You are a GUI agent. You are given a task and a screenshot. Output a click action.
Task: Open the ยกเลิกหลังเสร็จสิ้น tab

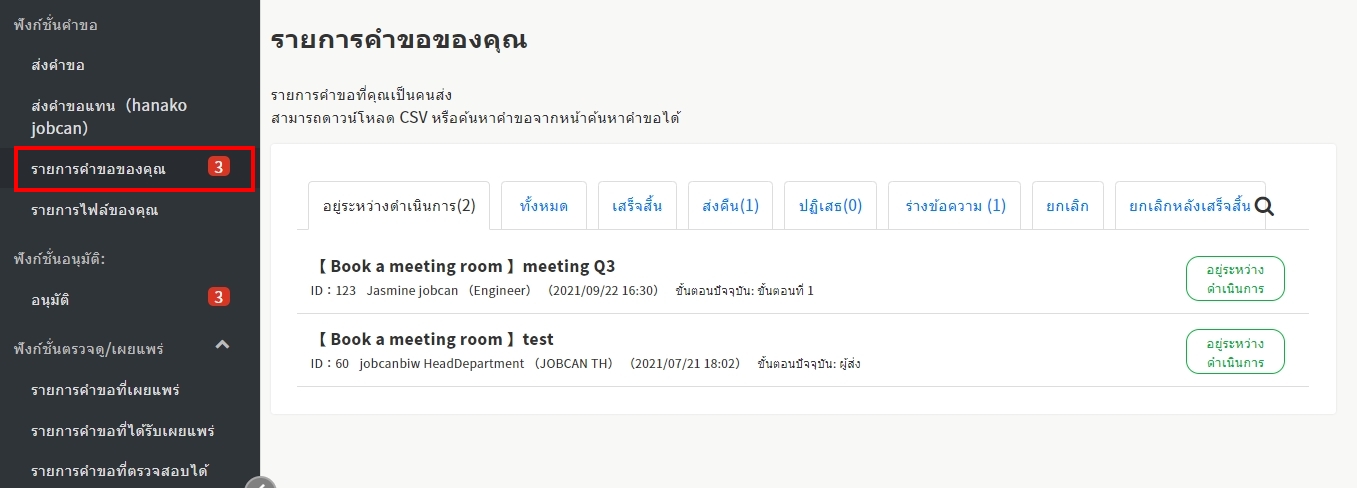[x=1189, y=206]
